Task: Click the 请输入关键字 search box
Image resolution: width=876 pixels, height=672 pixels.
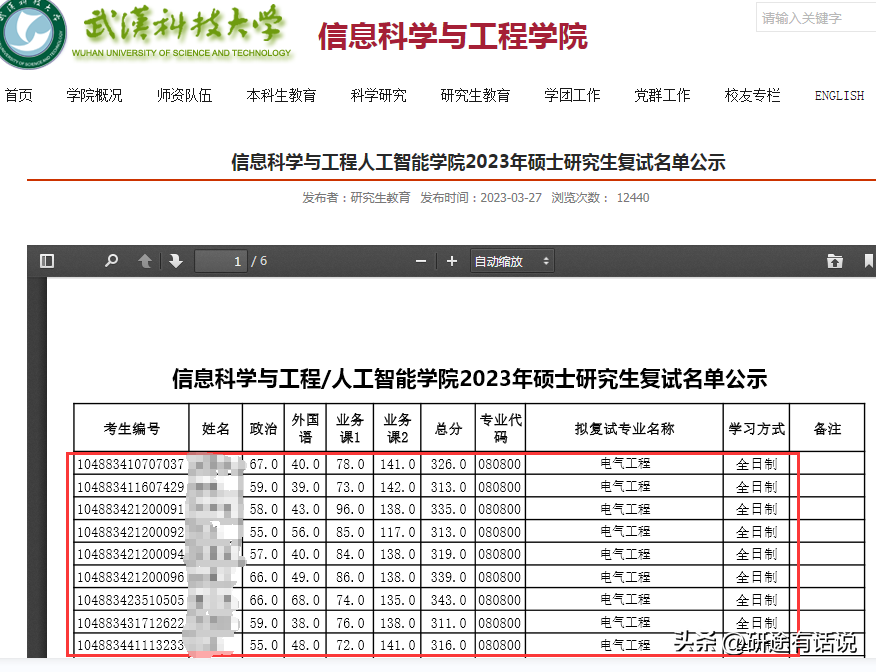Action: click(816, 18)
